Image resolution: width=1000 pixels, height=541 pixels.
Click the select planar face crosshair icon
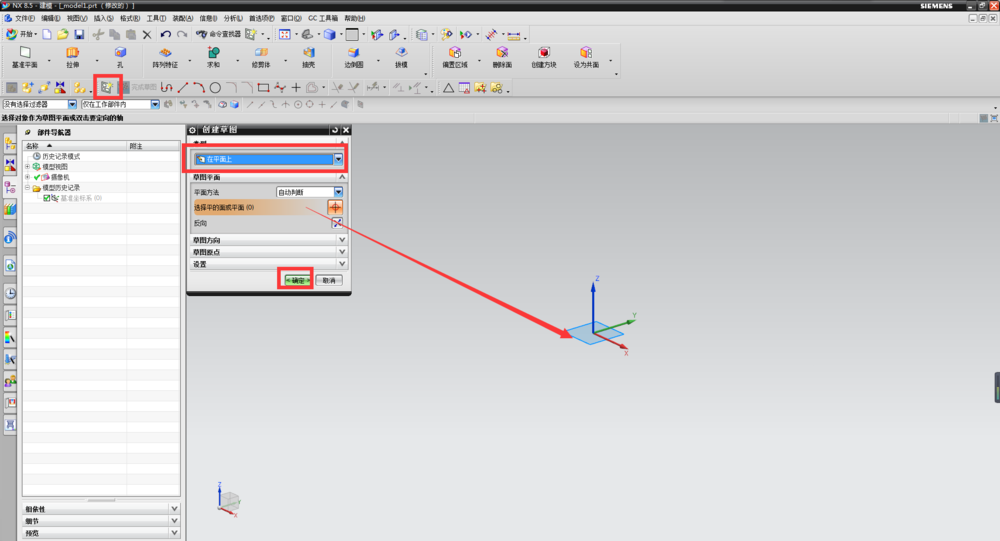[335, 207]
